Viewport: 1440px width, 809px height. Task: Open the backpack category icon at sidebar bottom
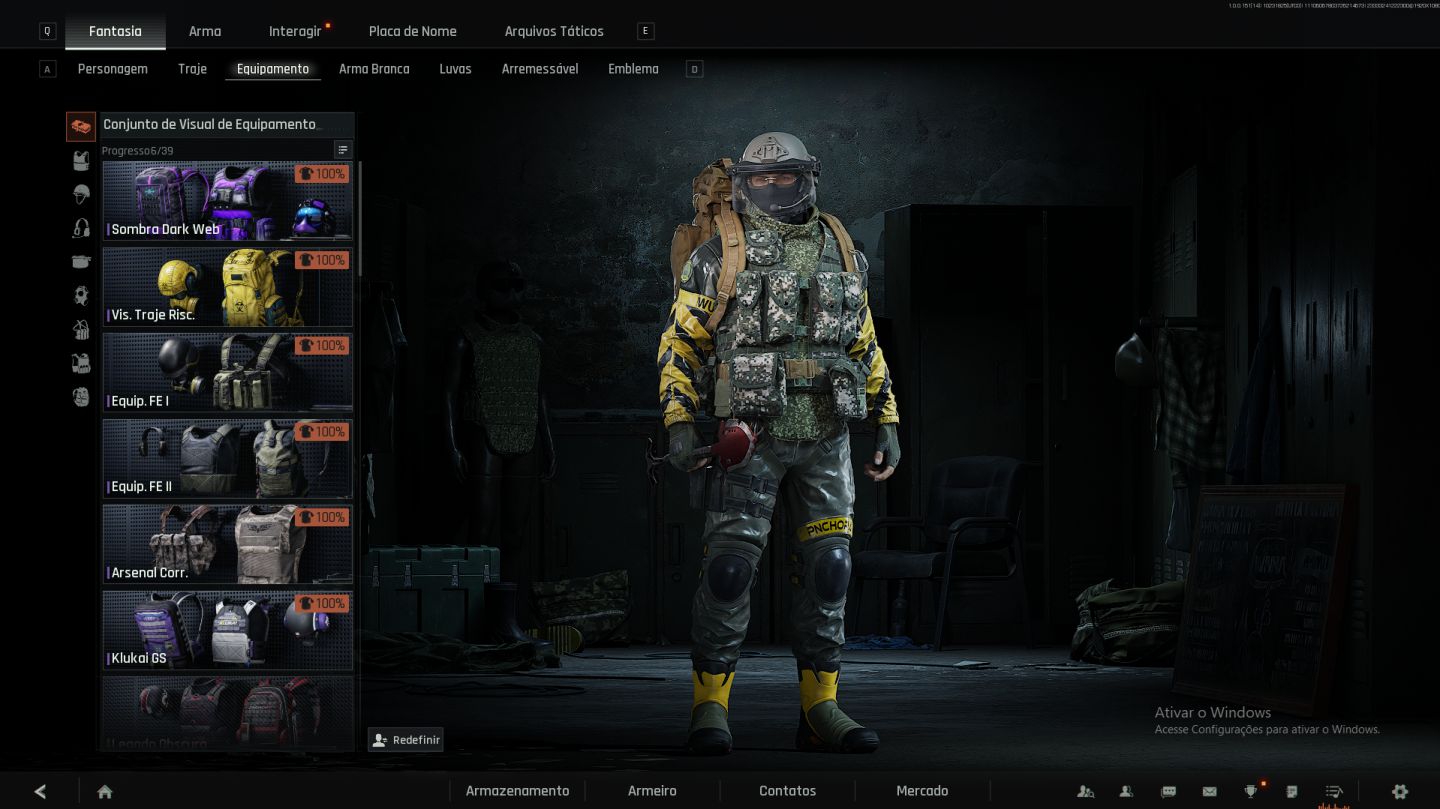[x=81, y=397]
